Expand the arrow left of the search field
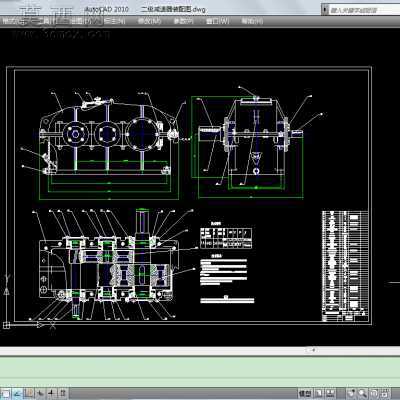Viewport: 400px width, 400px height. coord(325,10)
